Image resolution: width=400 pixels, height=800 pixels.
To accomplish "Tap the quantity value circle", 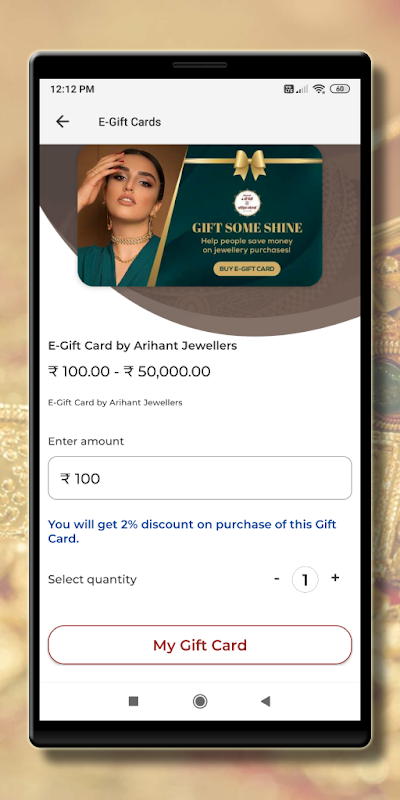I will point(305,580).
